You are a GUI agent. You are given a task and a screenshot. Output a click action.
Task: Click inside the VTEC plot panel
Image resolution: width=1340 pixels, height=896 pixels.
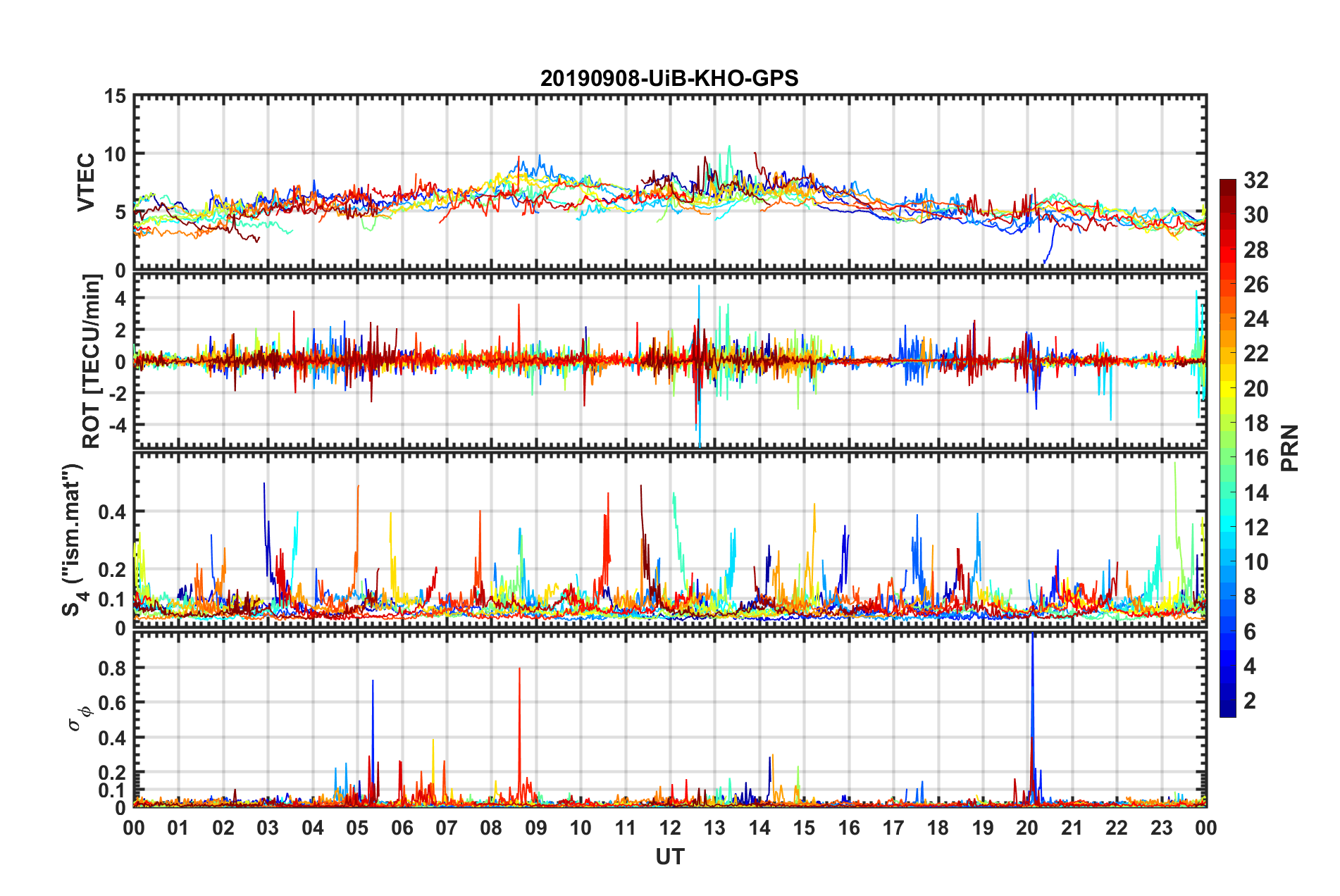point(670,182)
